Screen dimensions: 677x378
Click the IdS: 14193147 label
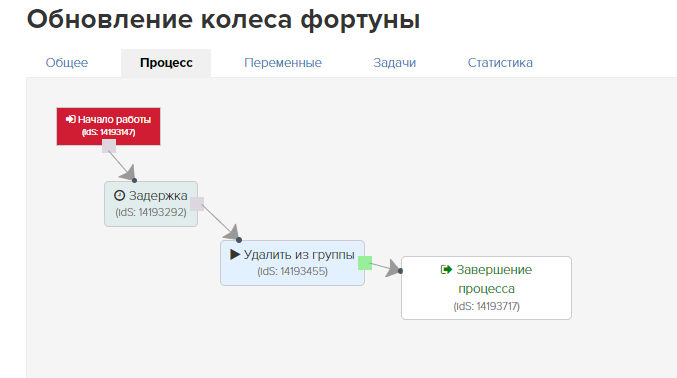(x=108, y=132)
